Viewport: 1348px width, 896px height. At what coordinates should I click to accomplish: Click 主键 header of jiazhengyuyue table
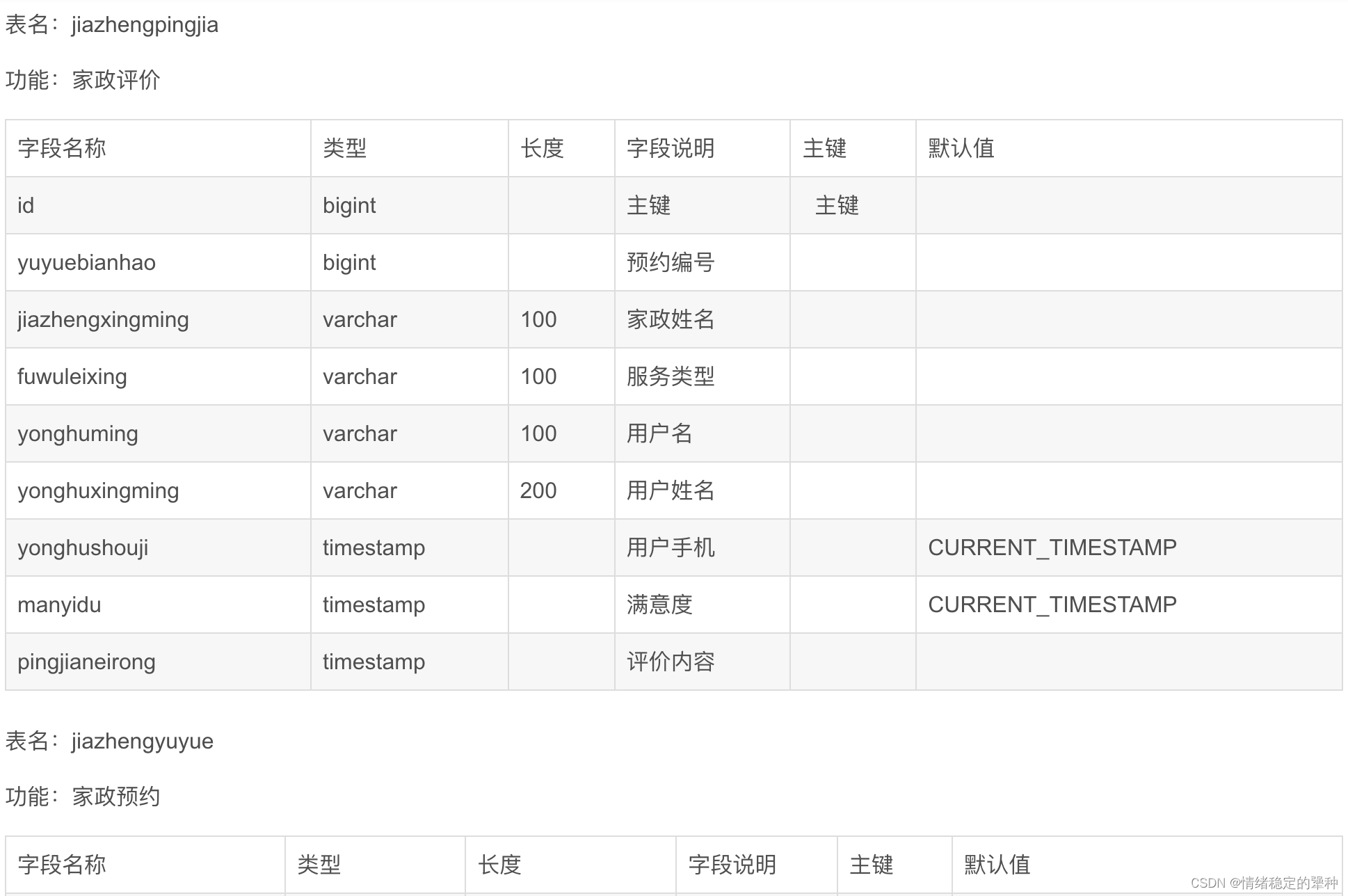(x=871, y=865)
